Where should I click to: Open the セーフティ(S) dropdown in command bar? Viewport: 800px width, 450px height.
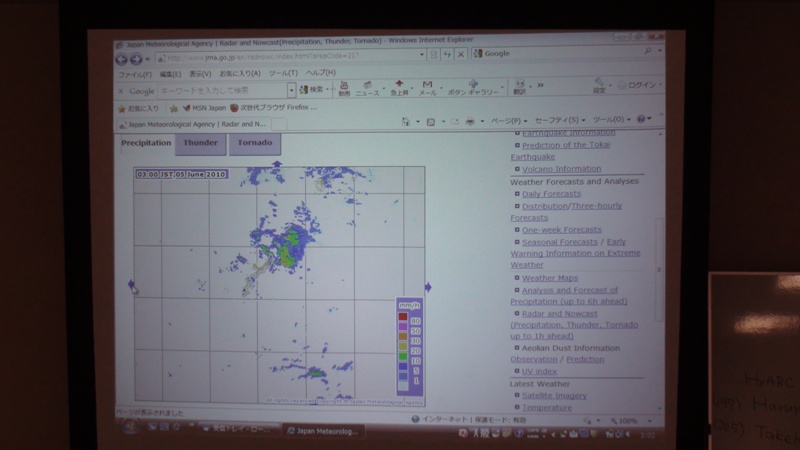tap(560, 120)
